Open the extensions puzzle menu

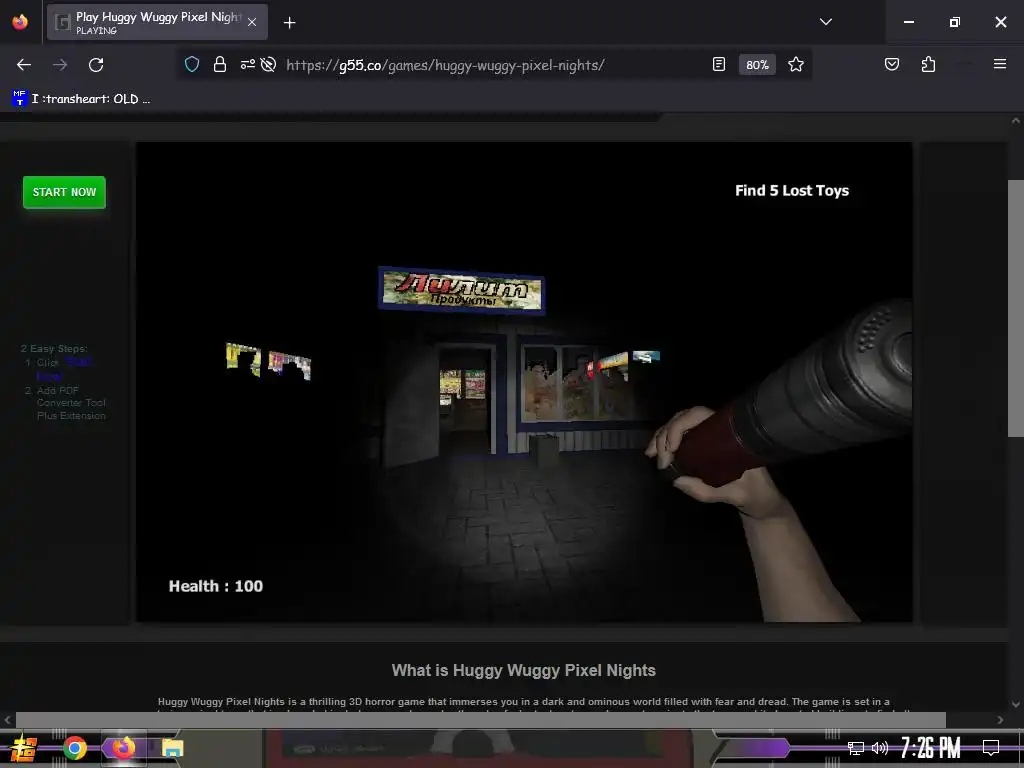(x=928, y=64)
